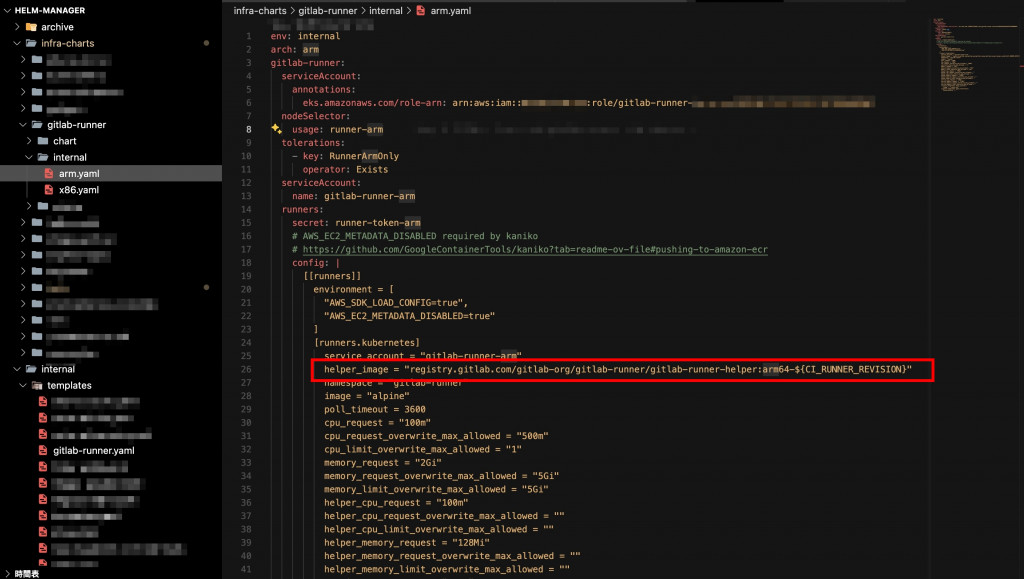Screen dimensions: 1024x579
Task: Click the 'key: RunnerArmOnly' text
Action: pos(351,156)
